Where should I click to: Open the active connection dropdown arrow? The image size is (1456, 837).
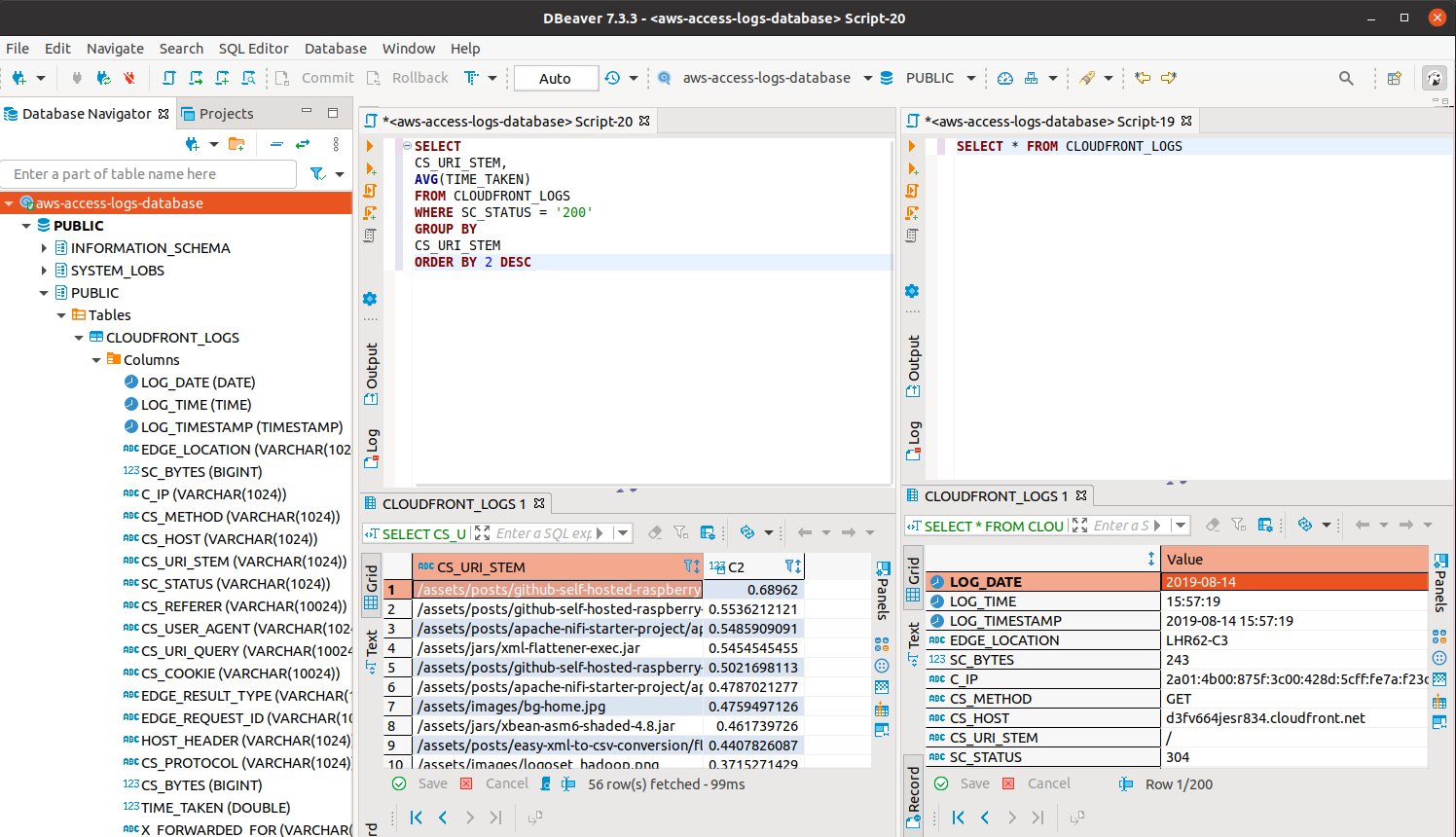(867, 78)
